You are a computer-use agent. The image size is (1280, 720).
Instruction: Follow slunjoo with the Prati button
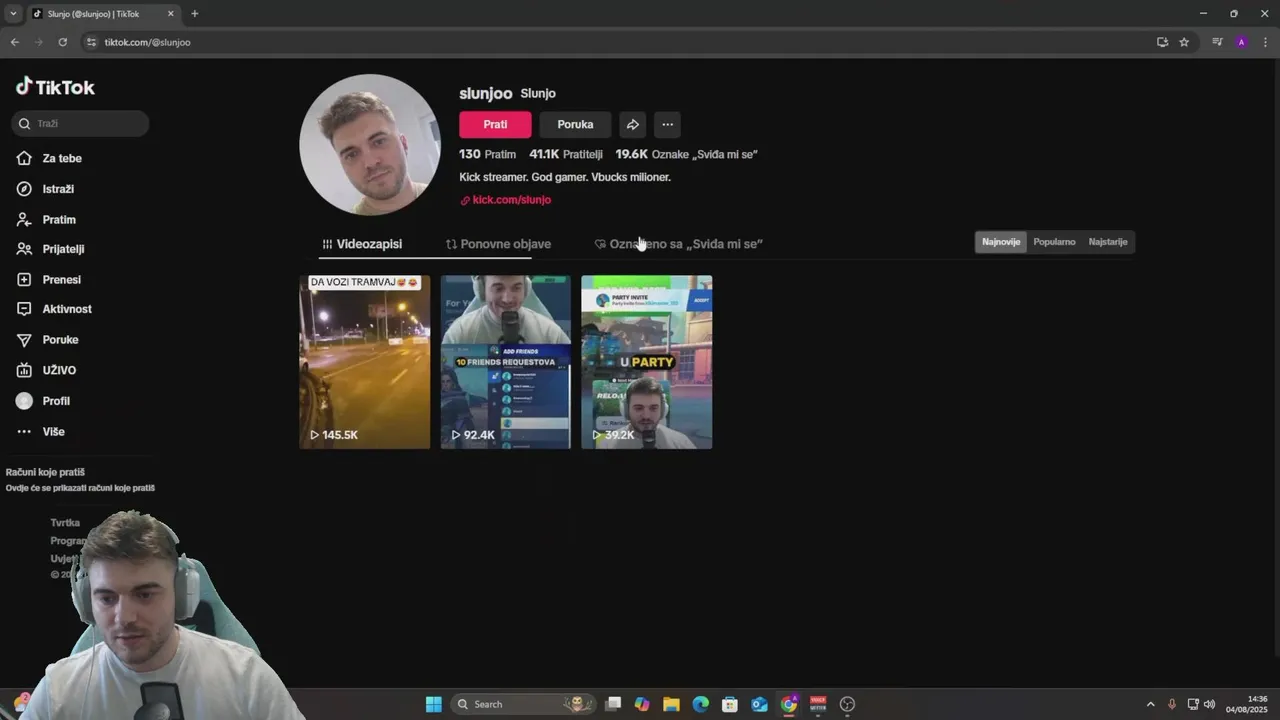(495, 124)
